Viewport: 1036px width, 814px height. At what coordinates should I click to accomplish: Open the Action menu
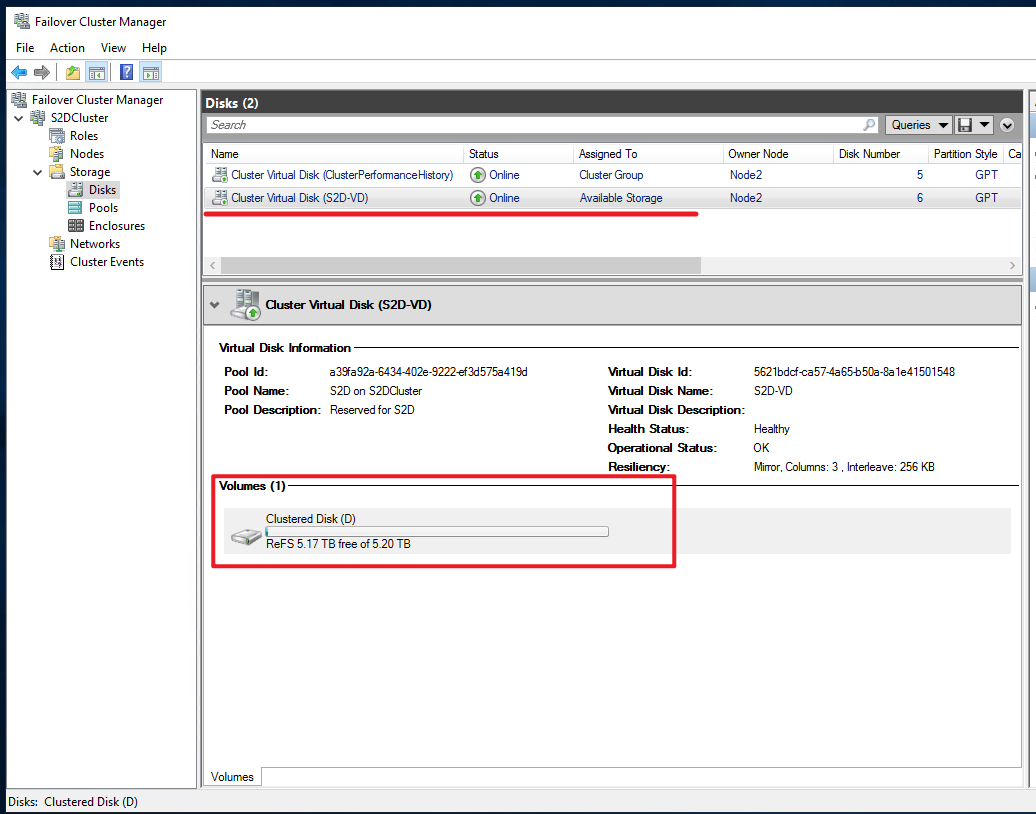pos(67,48)
